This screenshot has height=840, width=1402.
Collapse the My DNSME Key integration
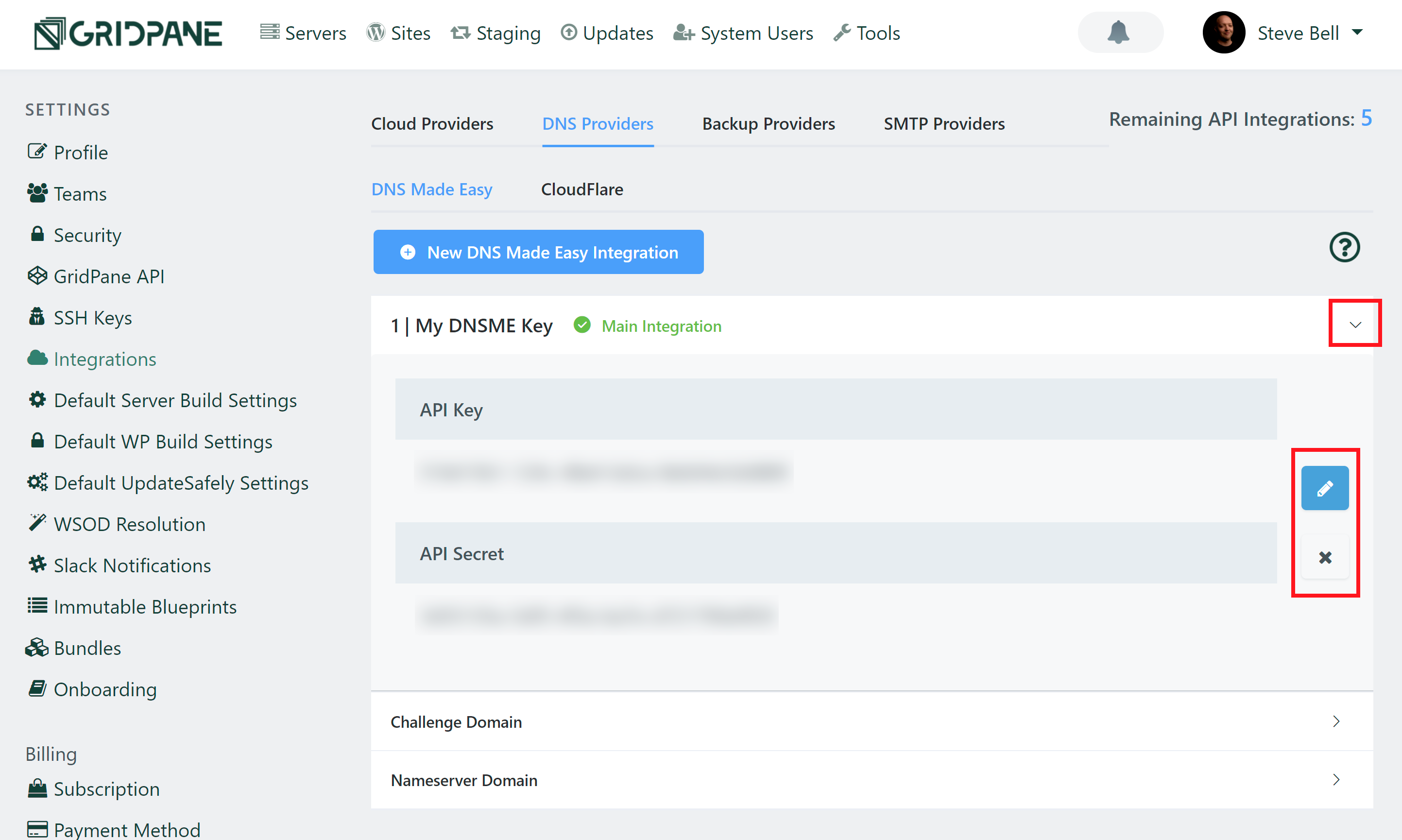(1355, 325)
